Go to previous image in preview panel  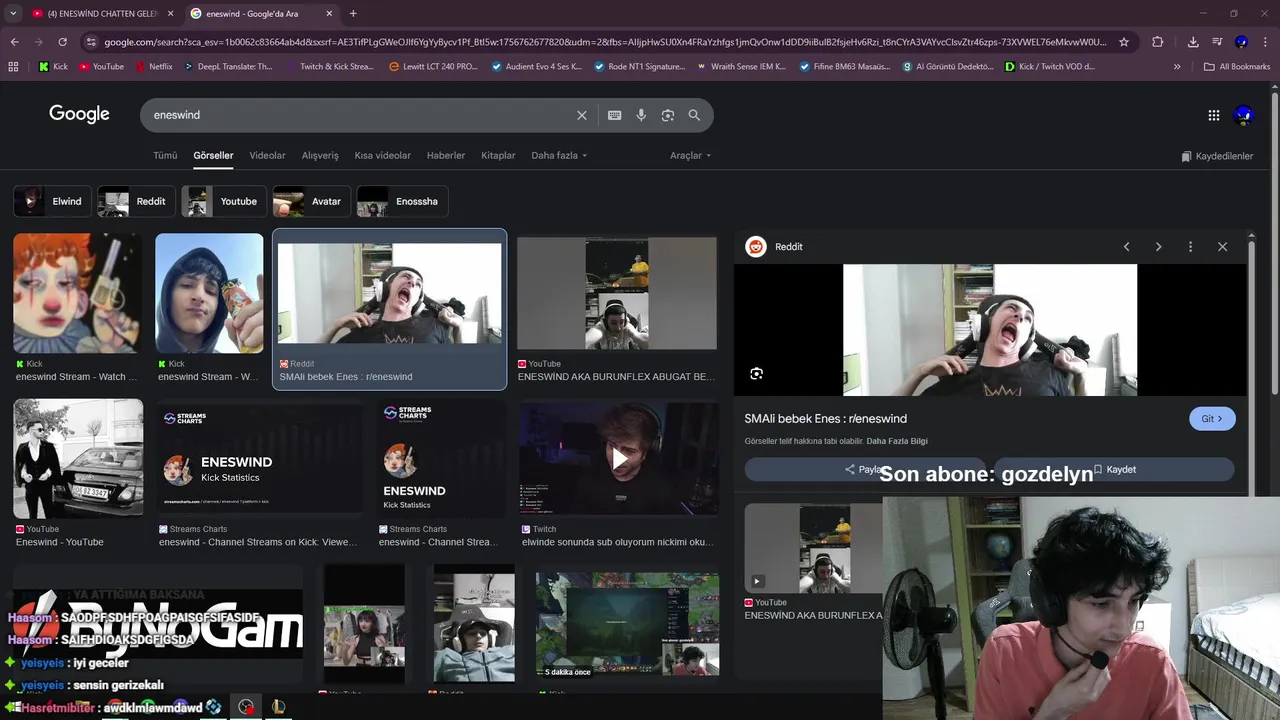point(1127,247)
